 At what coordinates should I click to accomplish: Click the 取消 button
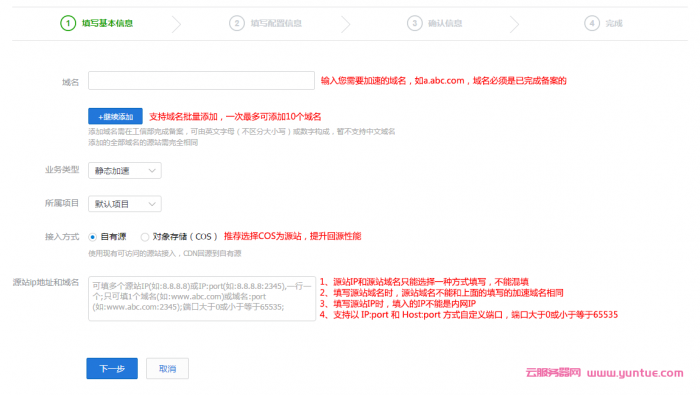click(x=167, y=369)
